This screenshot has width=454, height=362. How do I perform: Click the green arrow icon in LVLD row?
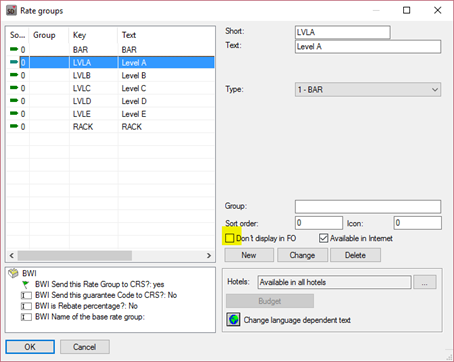click(x=14, y=101)
